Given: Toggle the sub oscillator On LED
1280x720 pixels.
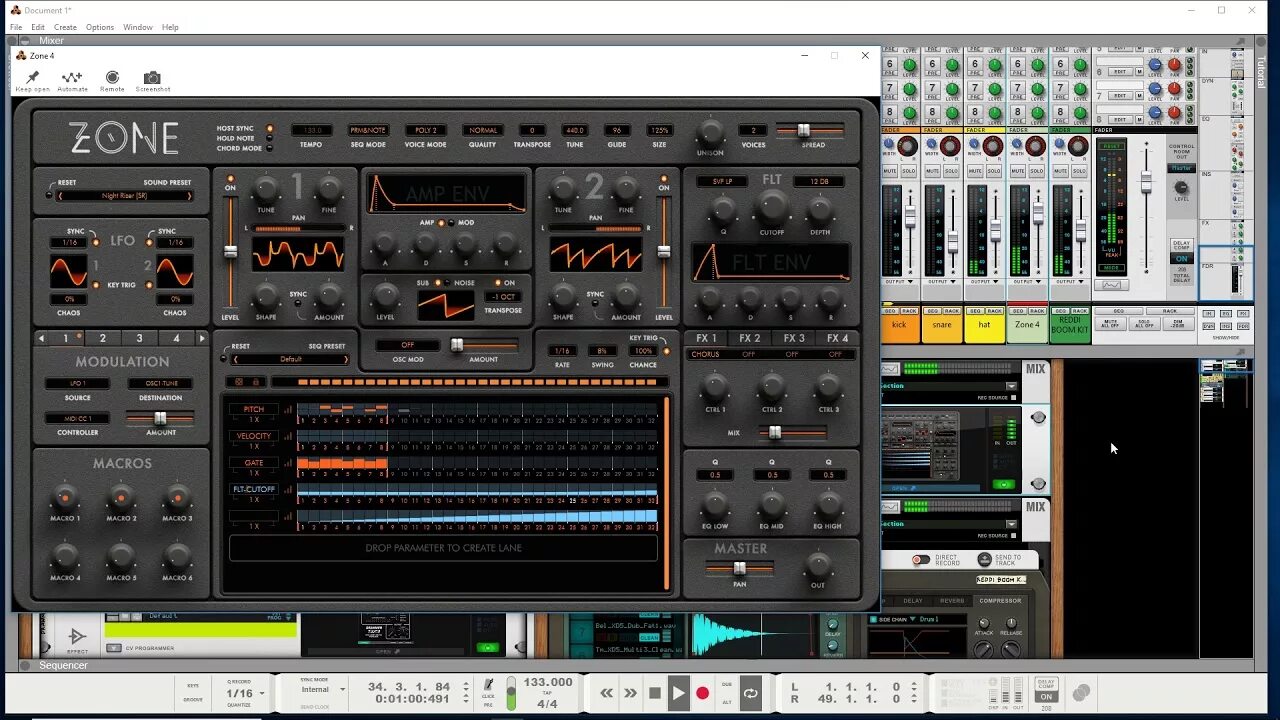Looking at the screenshot, I should pyautogui.click(x=499, y=283).
